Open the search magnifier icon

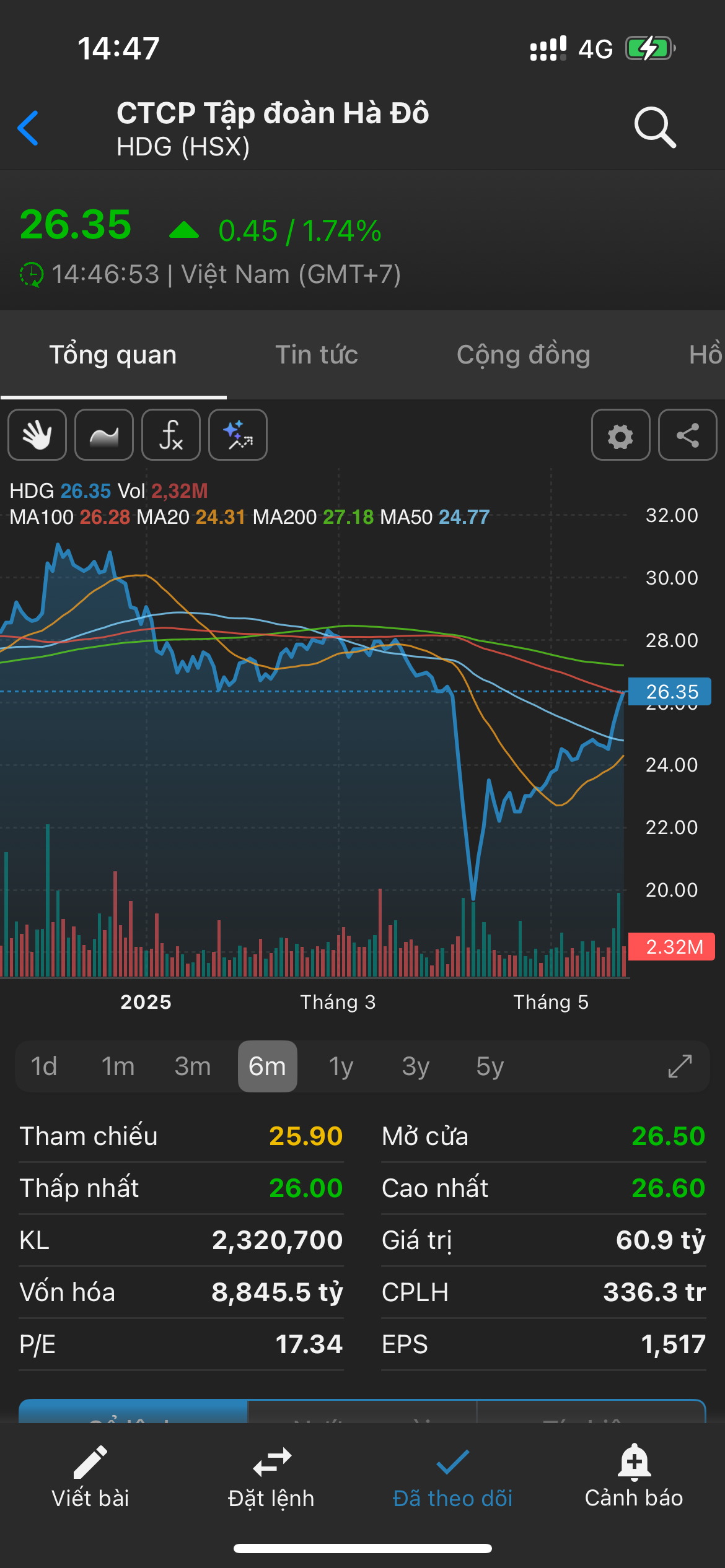click(x=654, y=128)
